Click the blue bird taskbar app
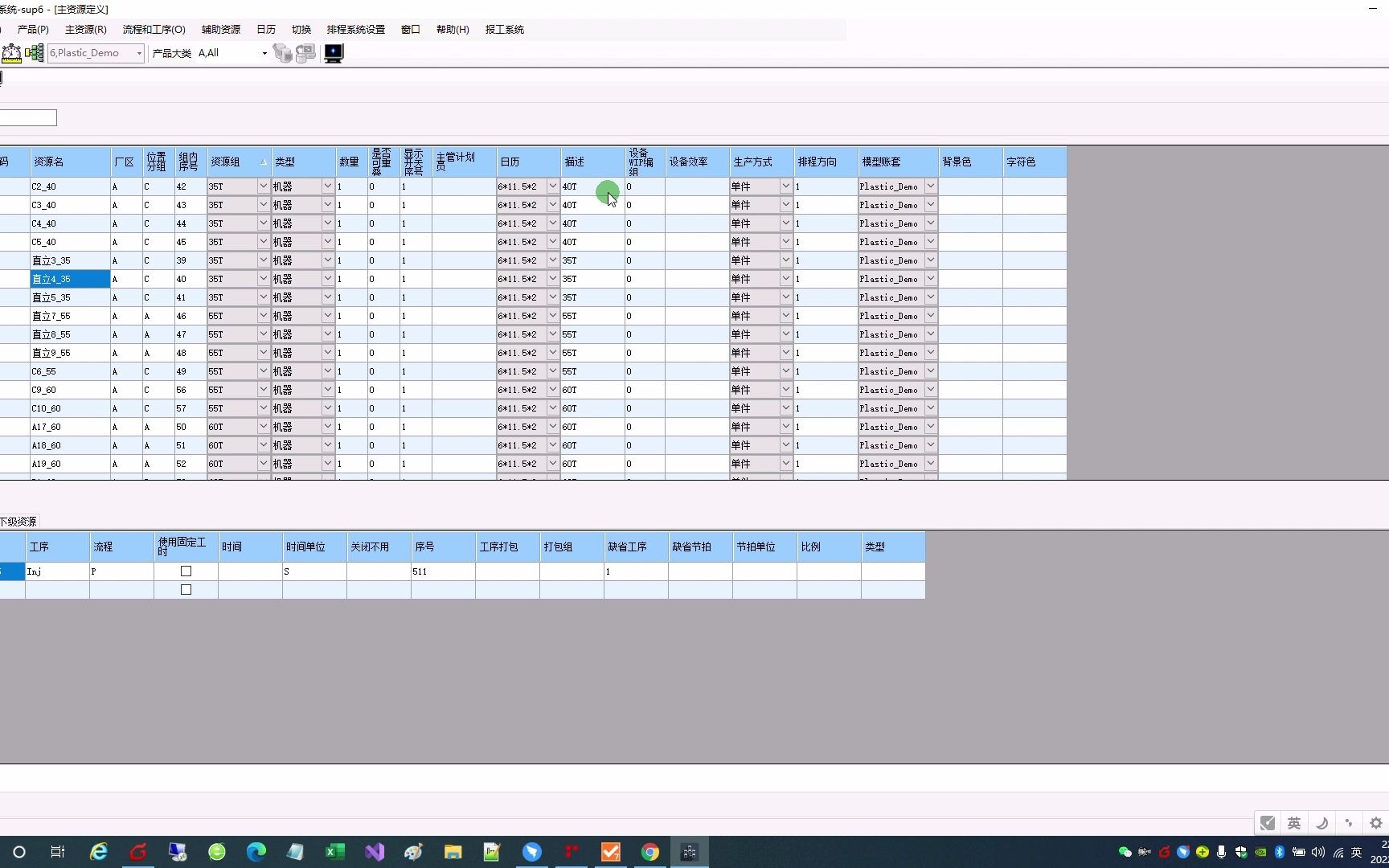 click(x=531, y=852)
